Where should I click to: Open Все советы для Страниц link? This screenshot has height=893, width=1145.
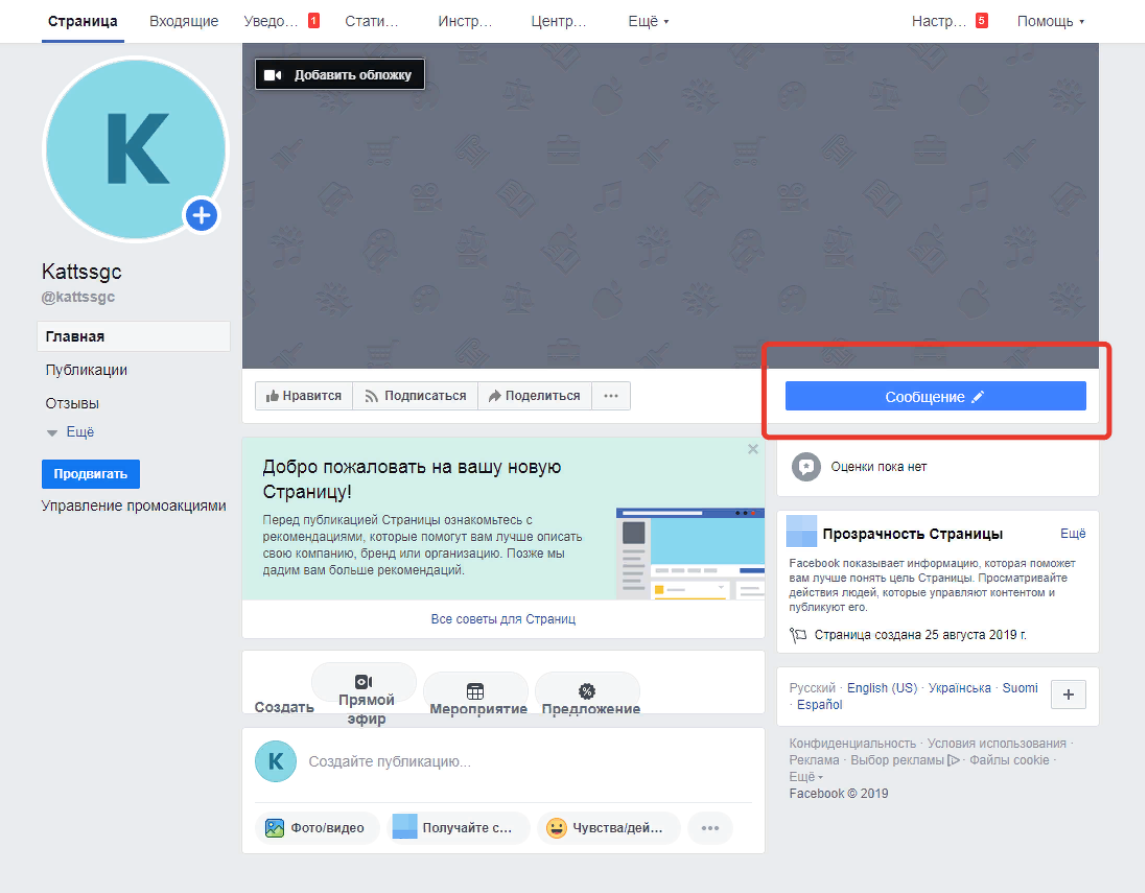[503, 619]
